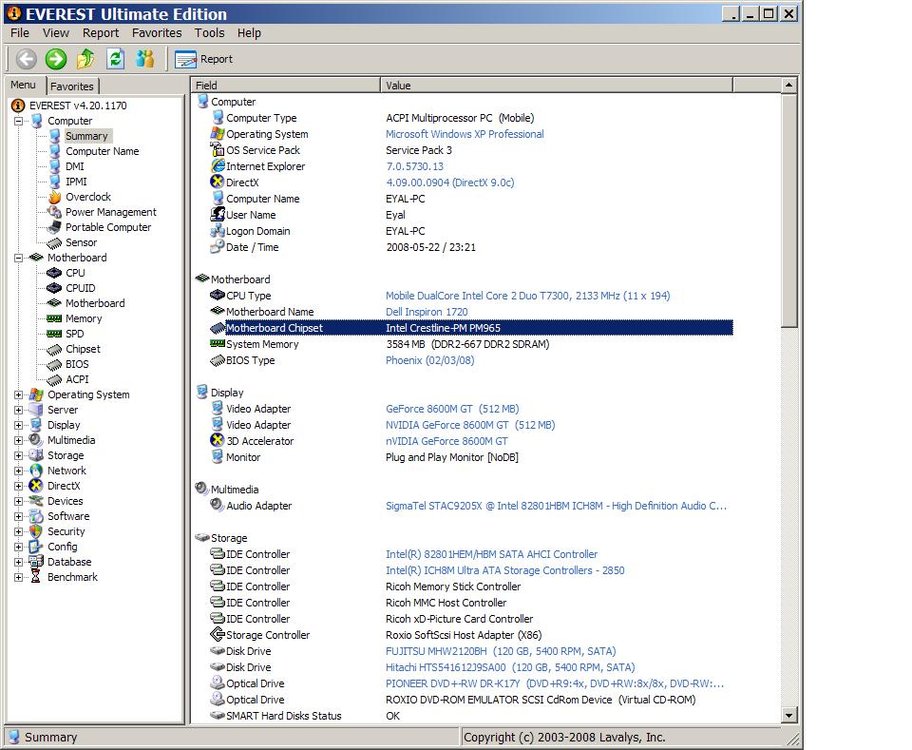Open the View menu

55,33
